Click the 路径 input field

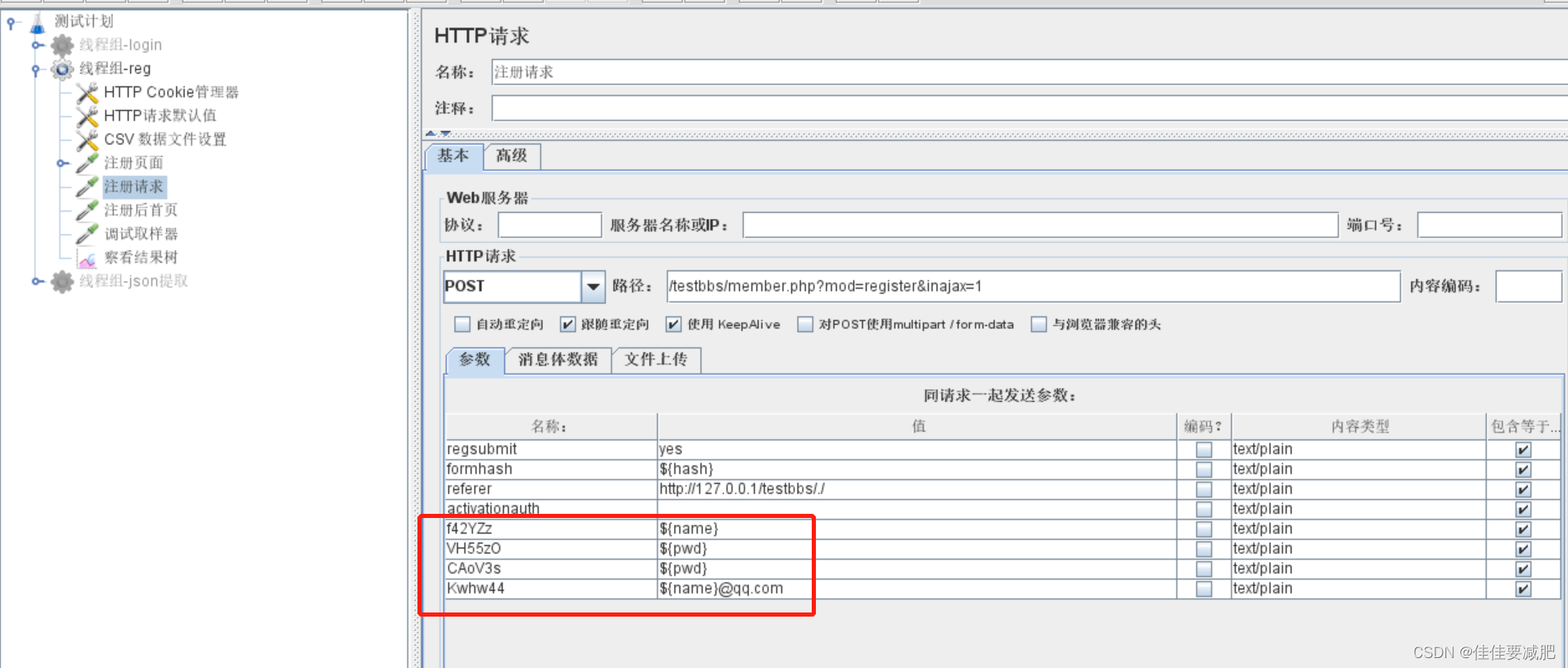click(x=1033, y=287)
